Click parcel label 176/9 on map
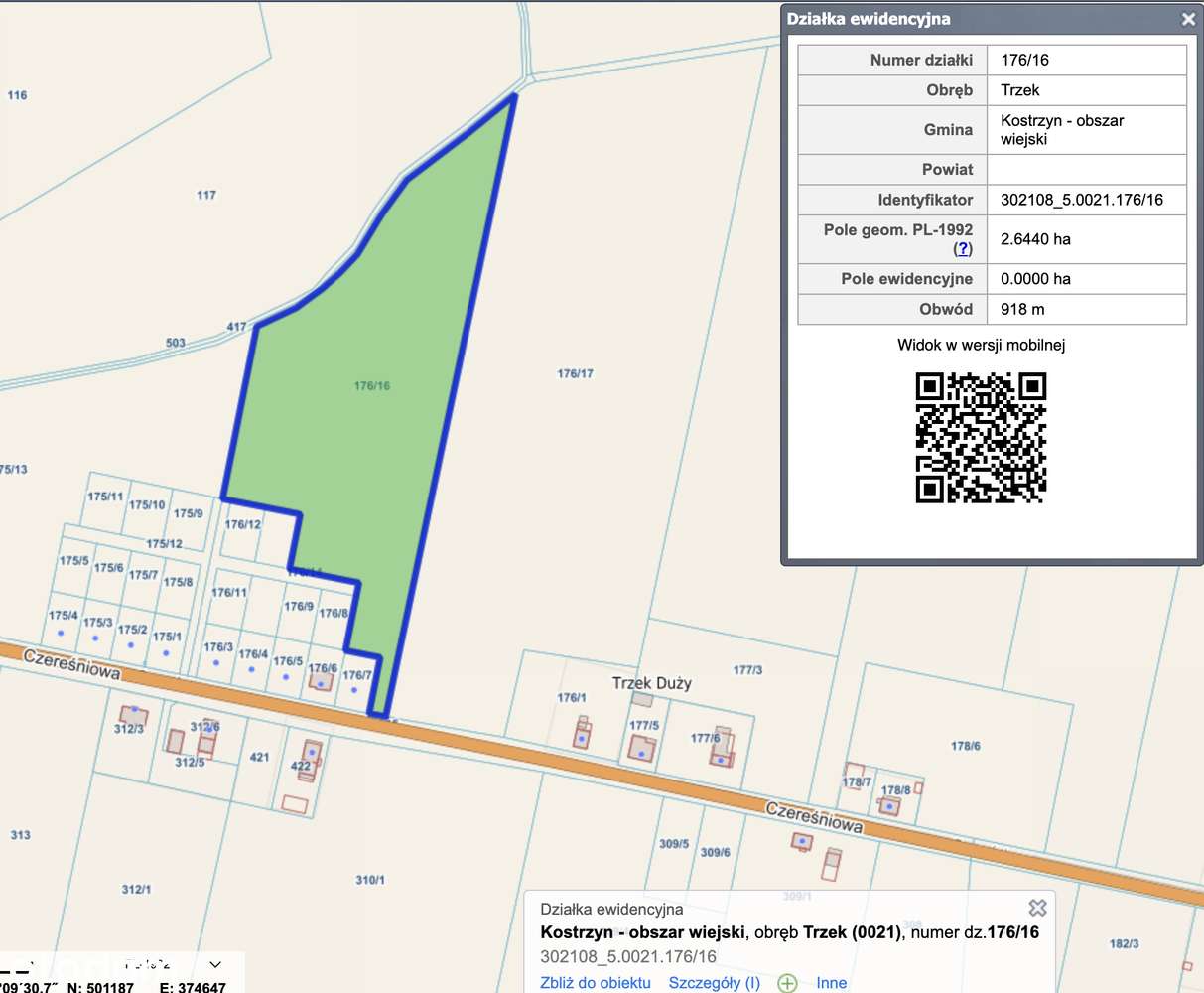Viewport: 1204px width, 993px height. (x=299, y=606)
